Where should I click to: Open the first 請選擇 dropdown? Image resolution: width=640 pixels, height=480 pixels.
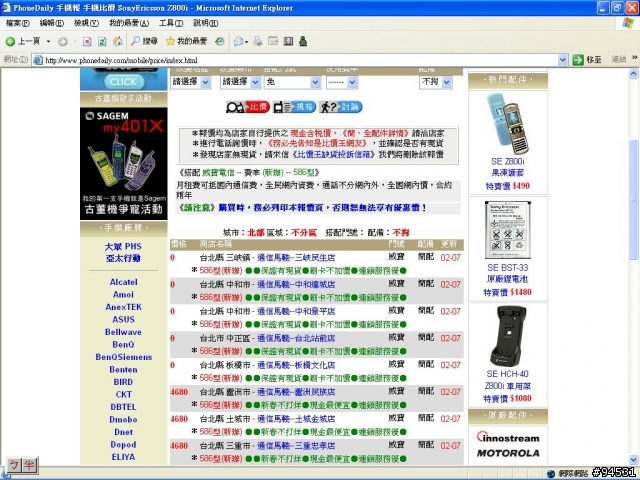191,82
